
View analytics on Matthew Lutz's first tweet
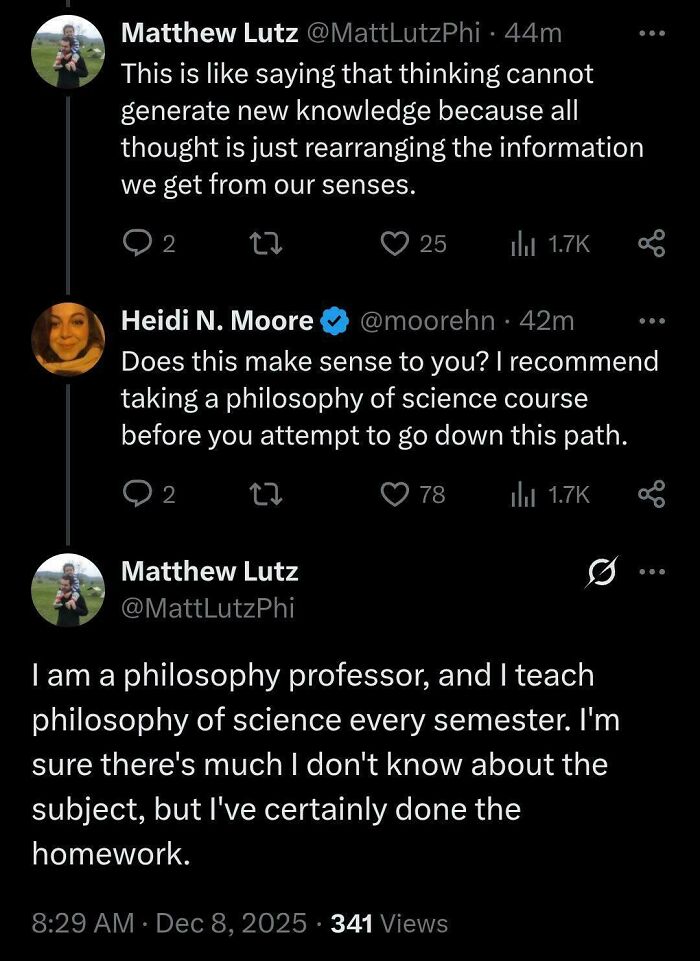pos(522,243)
